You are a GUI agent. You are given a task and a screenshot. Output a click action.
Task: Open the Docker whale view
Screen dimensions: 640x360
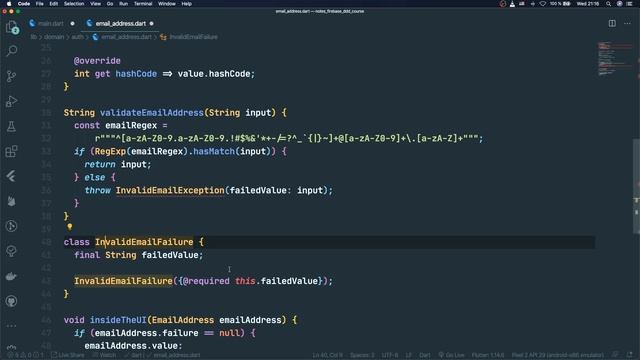tap(12, 276)
